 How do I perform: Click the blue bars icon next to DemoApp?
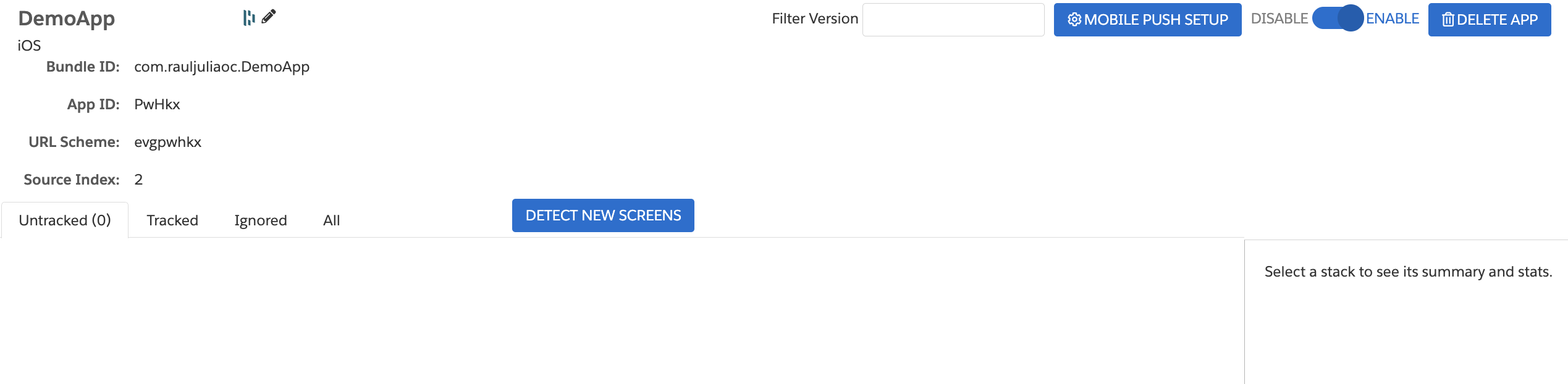pos(249,18)
